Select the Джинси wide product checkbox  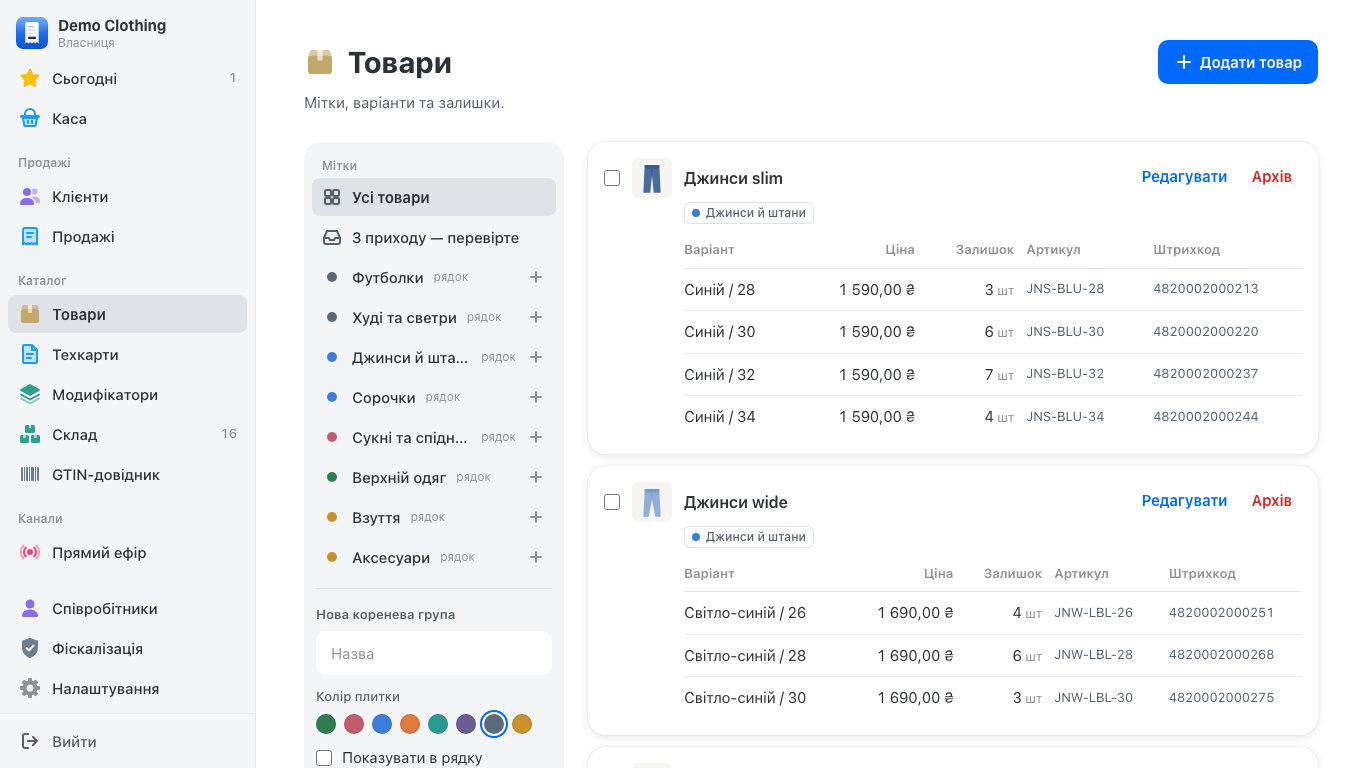[x=612, y=502]
